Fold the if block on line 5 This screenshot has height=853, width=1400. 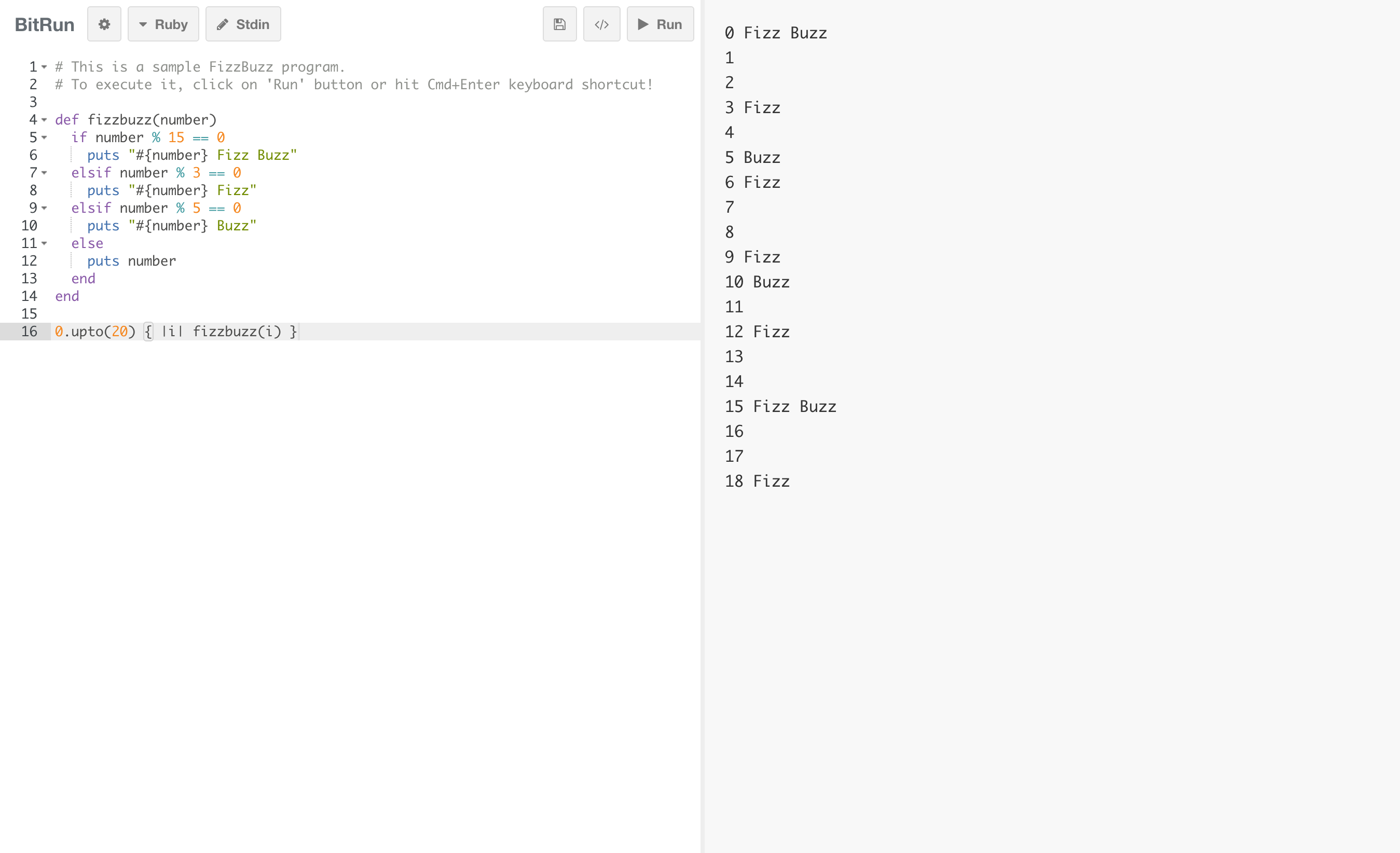point(44,137)
